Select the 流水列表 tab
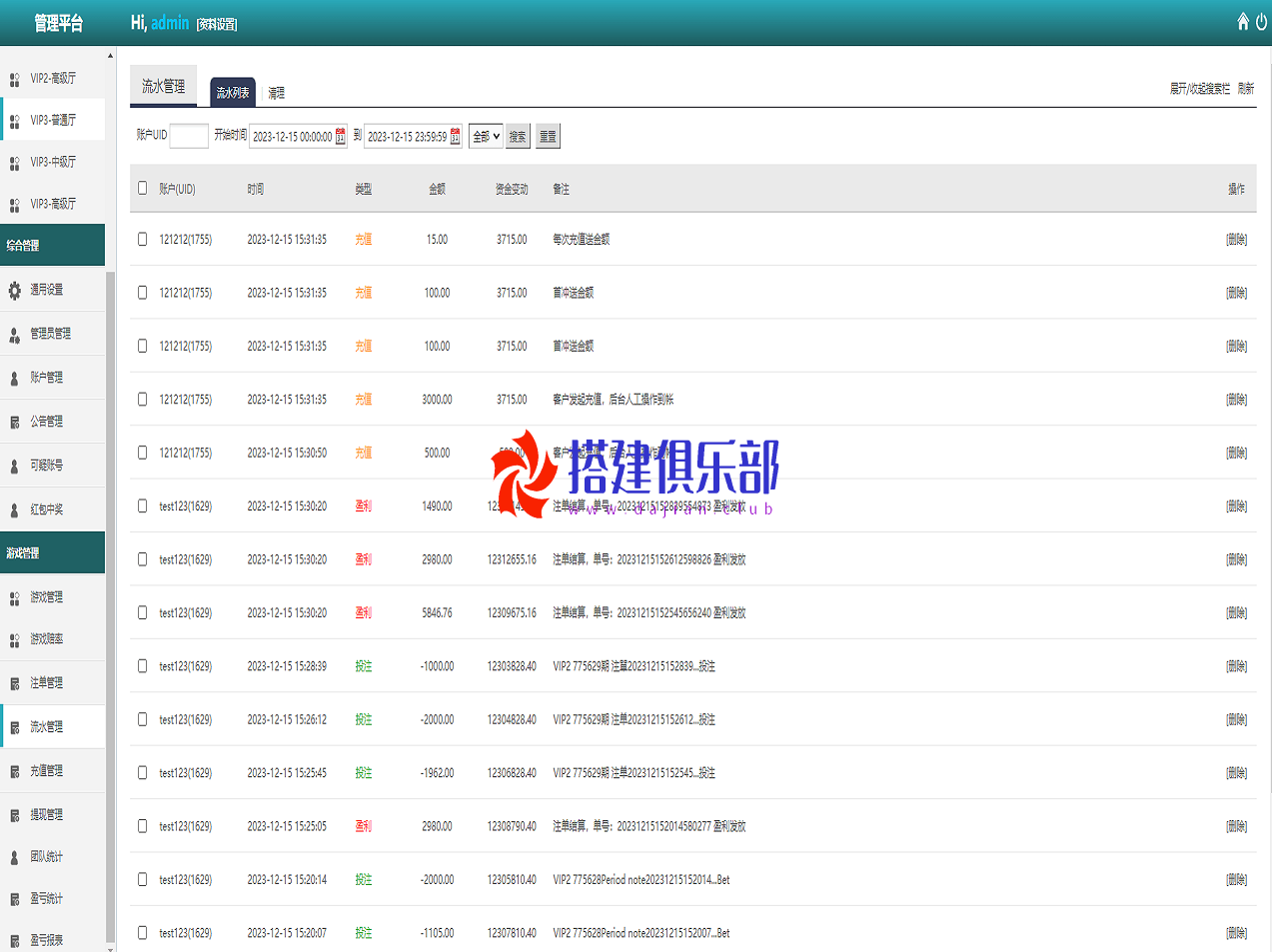This screenshot has width=1272, height=952. point(233,93)
